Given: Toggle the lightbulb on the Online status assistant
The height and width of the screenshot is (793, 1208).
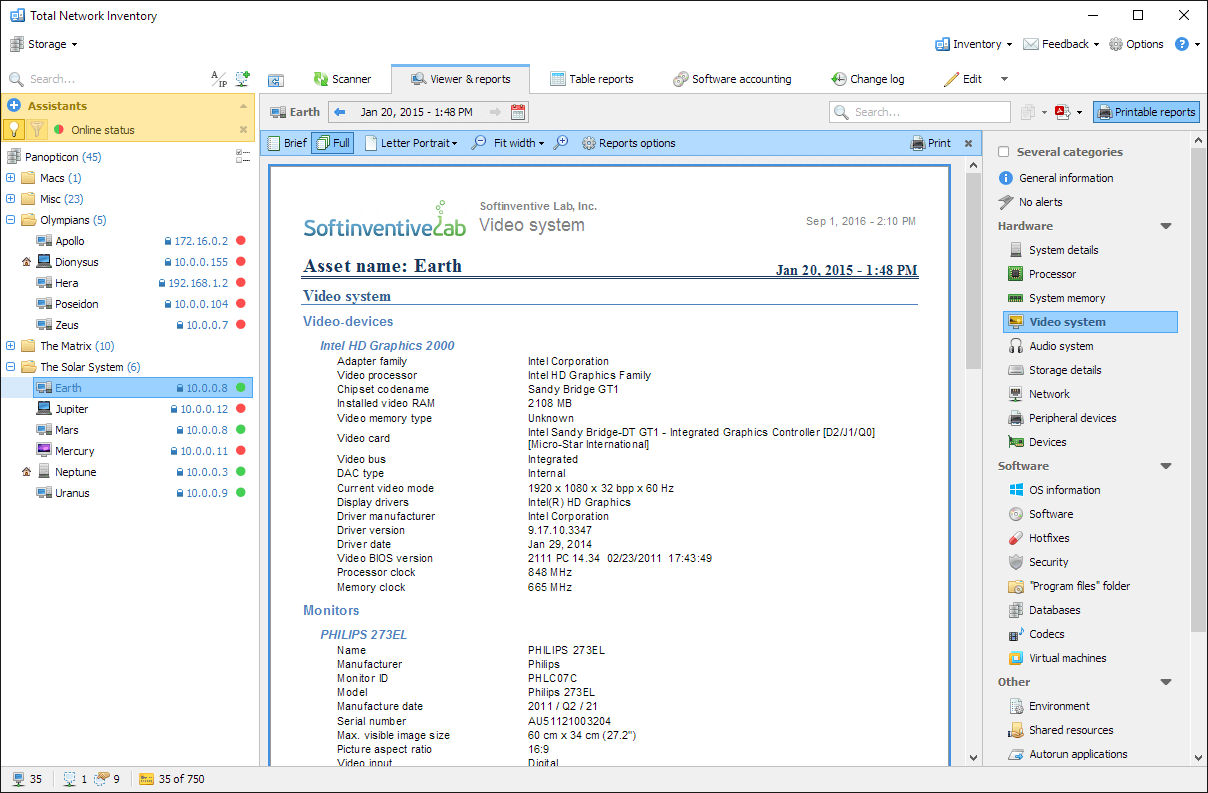Looking at the screenshot, I should [14, 129].
